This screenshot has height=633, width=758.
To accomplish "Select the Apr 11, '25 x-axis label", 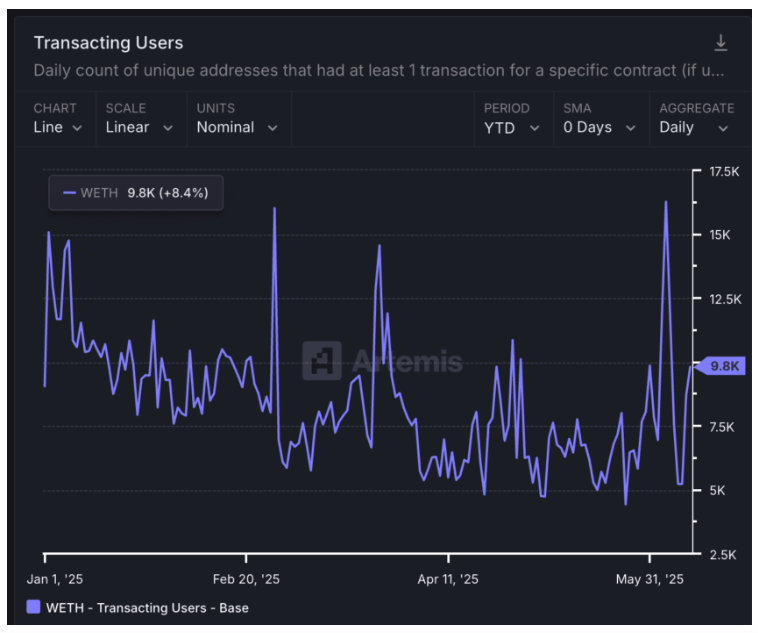I will click(x=448, y=579).
